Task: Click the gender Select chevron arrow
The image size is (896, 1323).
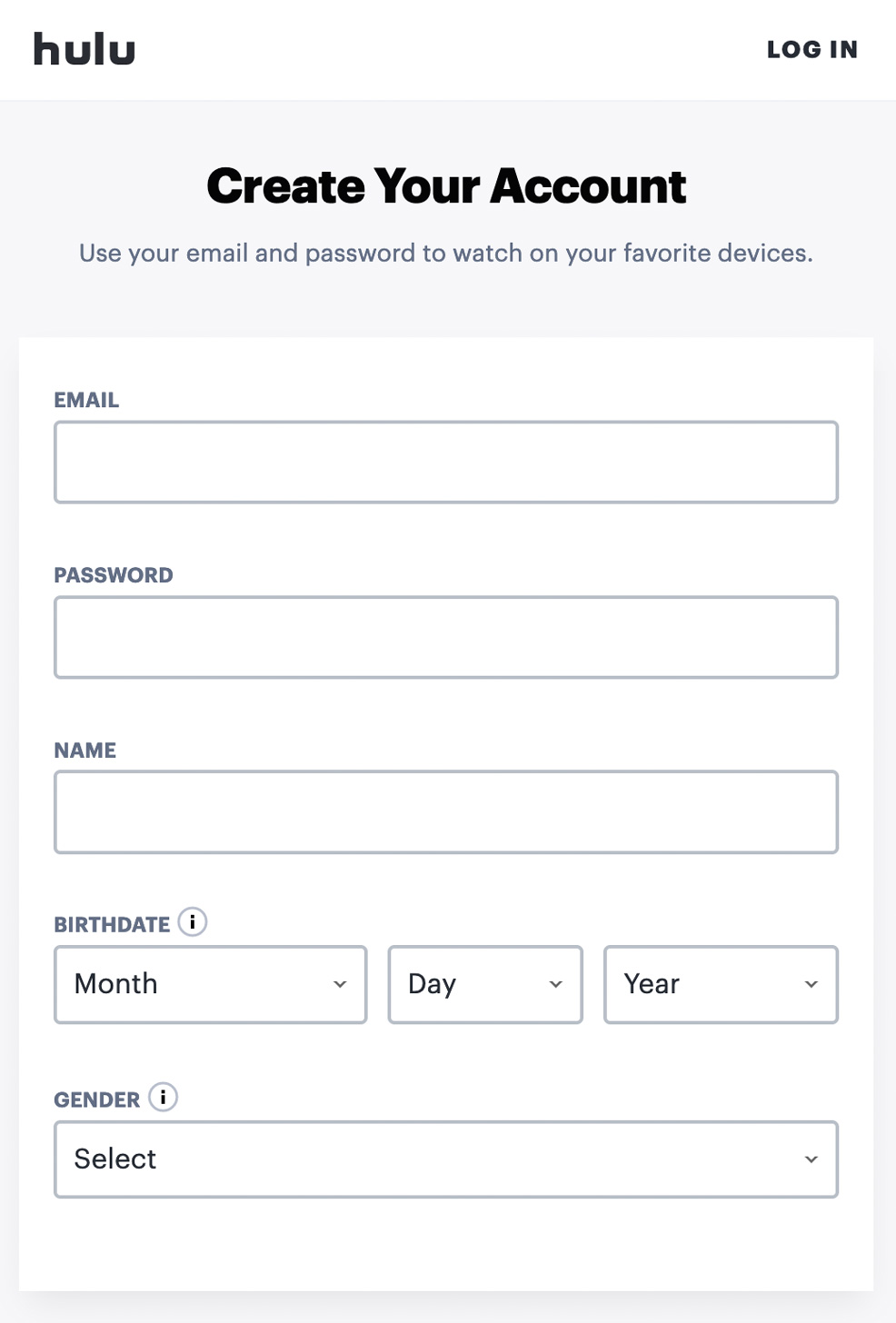Action: (x=811, y=1159)
